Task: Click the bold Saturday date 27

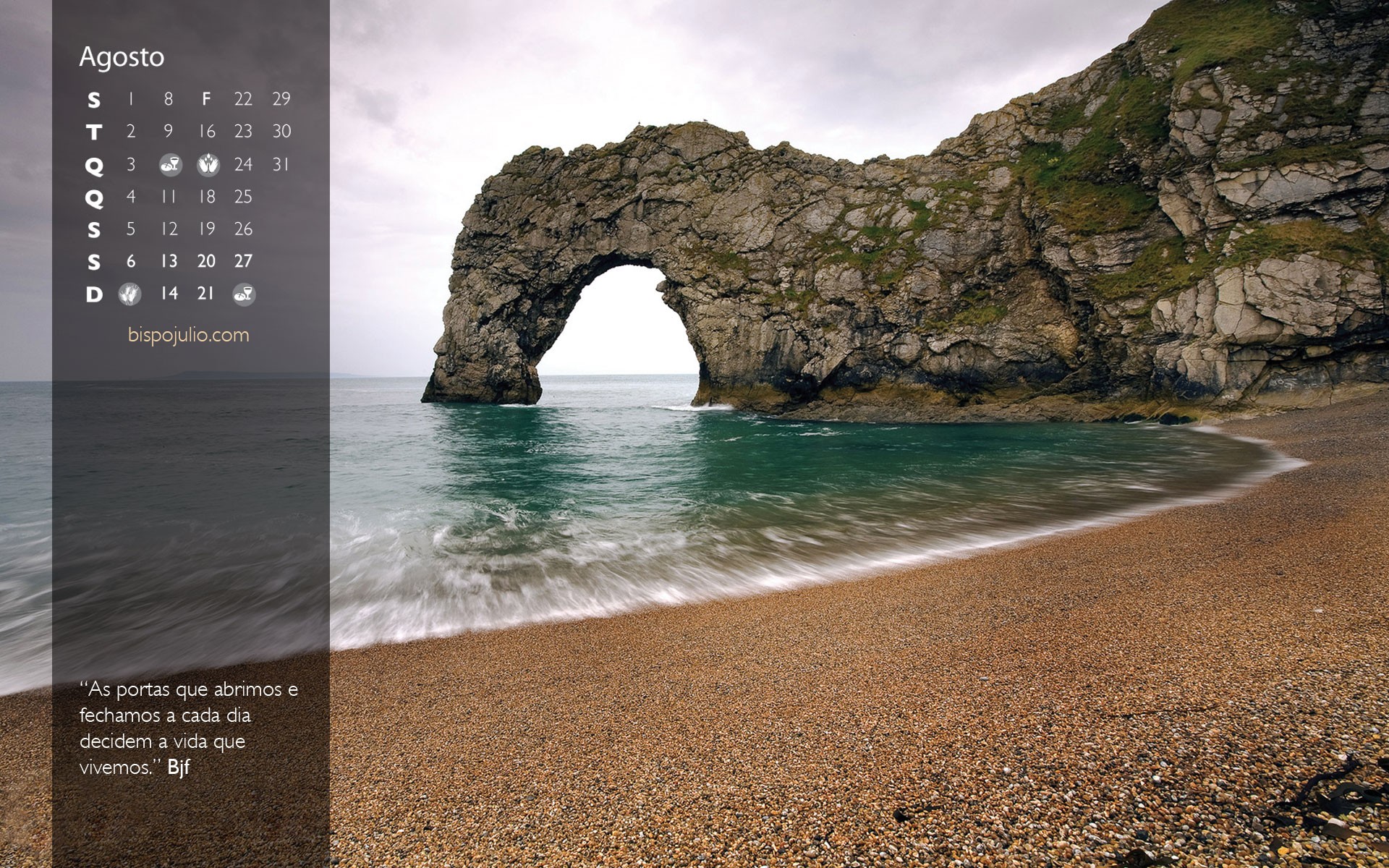Action: [x=243, y=261]
